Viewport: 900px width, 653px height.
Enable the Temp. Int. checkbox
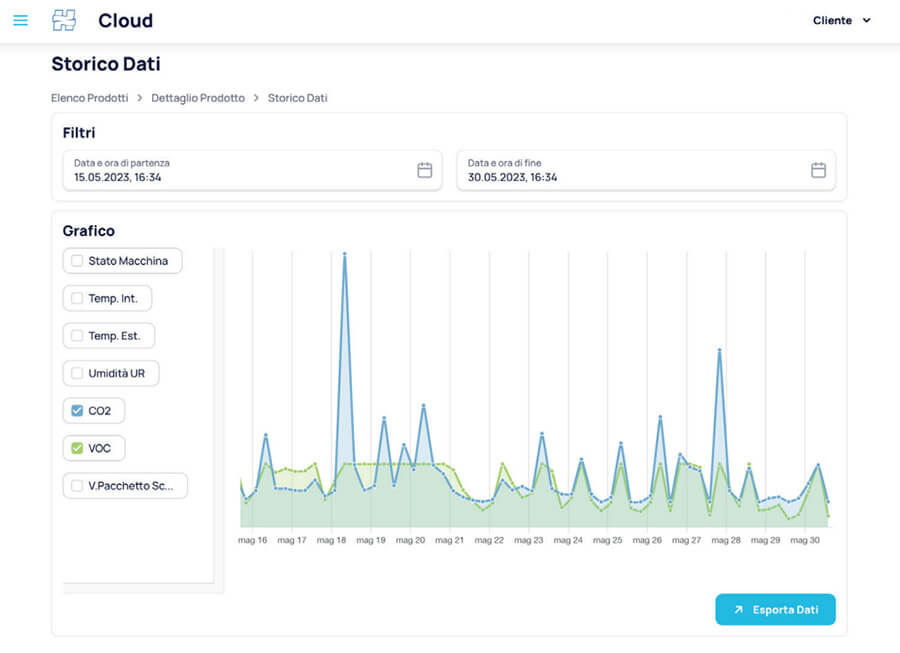[x=77, y=298]
